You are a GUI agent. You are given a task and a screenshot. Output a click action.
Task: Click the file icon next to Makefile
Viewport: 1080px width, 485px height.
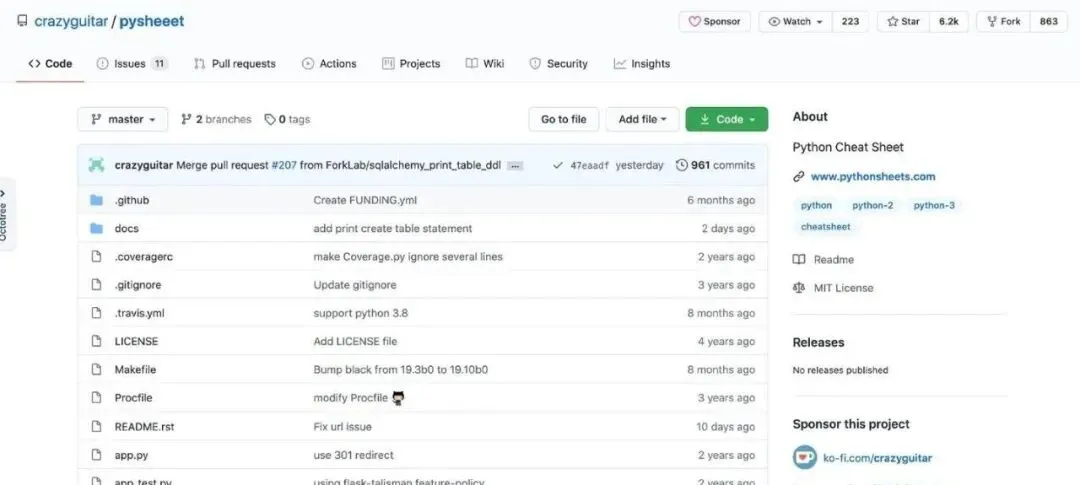pyautogui.click(x=96, y=369)
